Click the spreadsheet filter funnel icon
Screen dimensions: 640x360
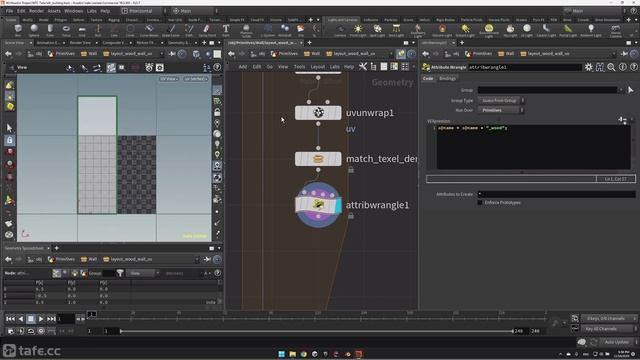tap(120, 273)
